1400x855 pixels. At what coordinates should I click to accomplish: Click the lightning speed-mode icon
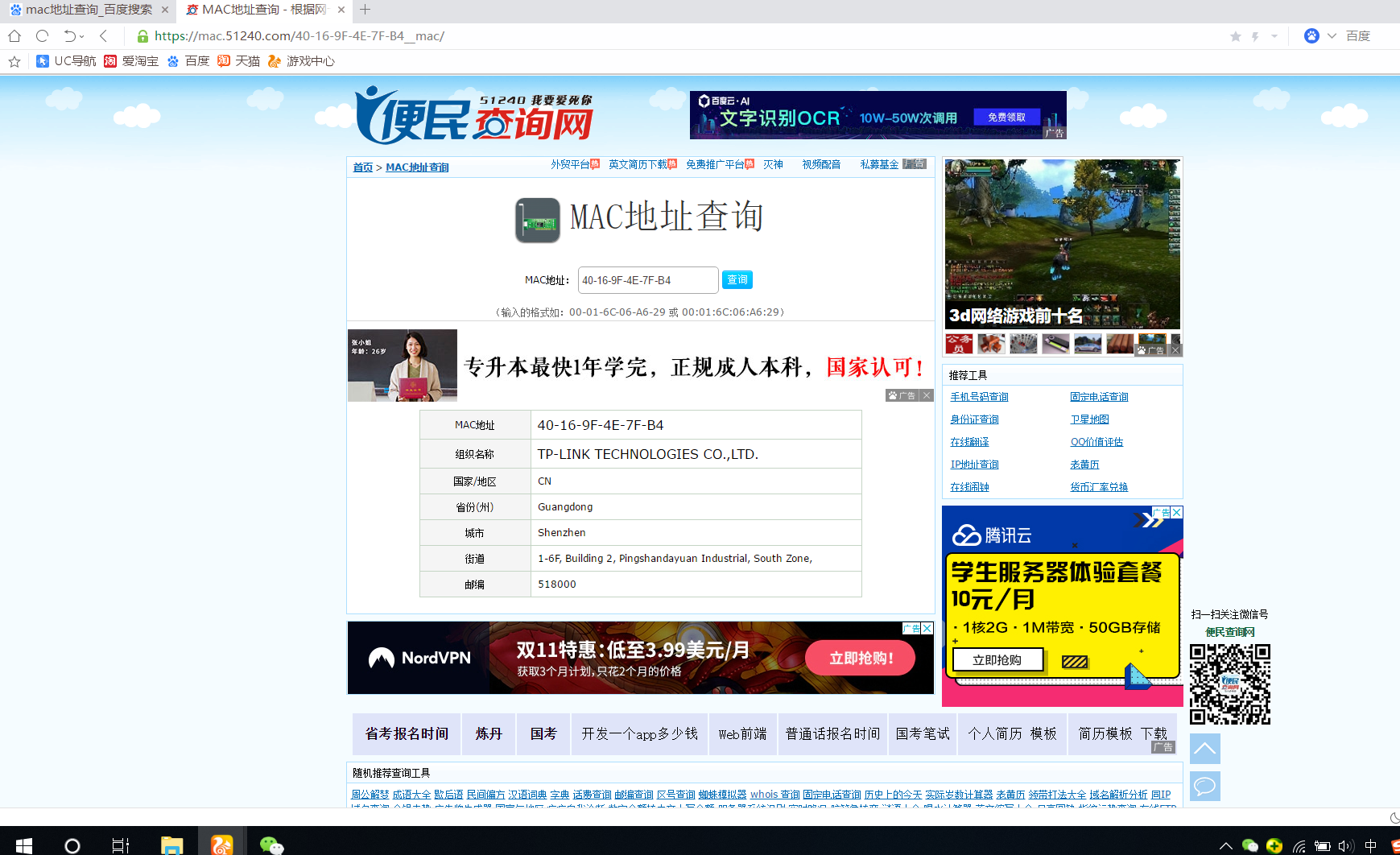[x=1255, y=36]
